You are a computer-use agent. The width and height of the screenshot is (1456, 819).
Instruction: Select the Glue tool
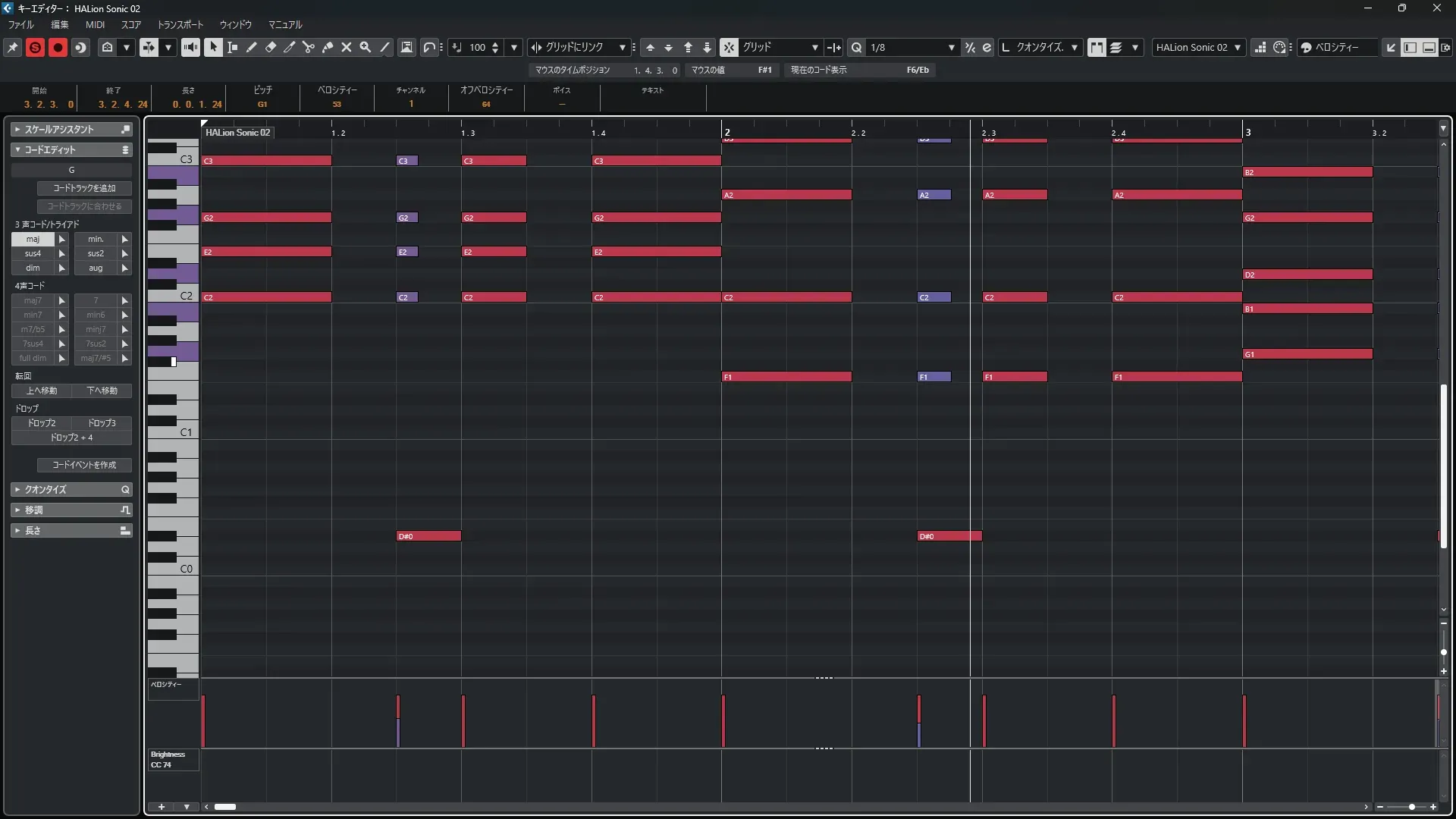[x=328, y=47]
